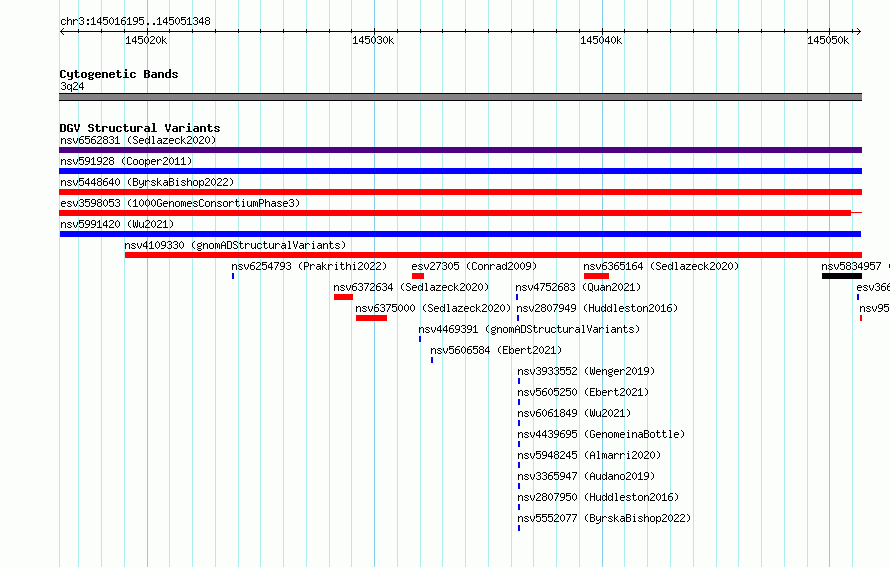This screenshot has width=890, height=567.
Task: Open variant label nsv5991420 (Wu2021)
Action: pyautogui.click(x=117, y=224)
